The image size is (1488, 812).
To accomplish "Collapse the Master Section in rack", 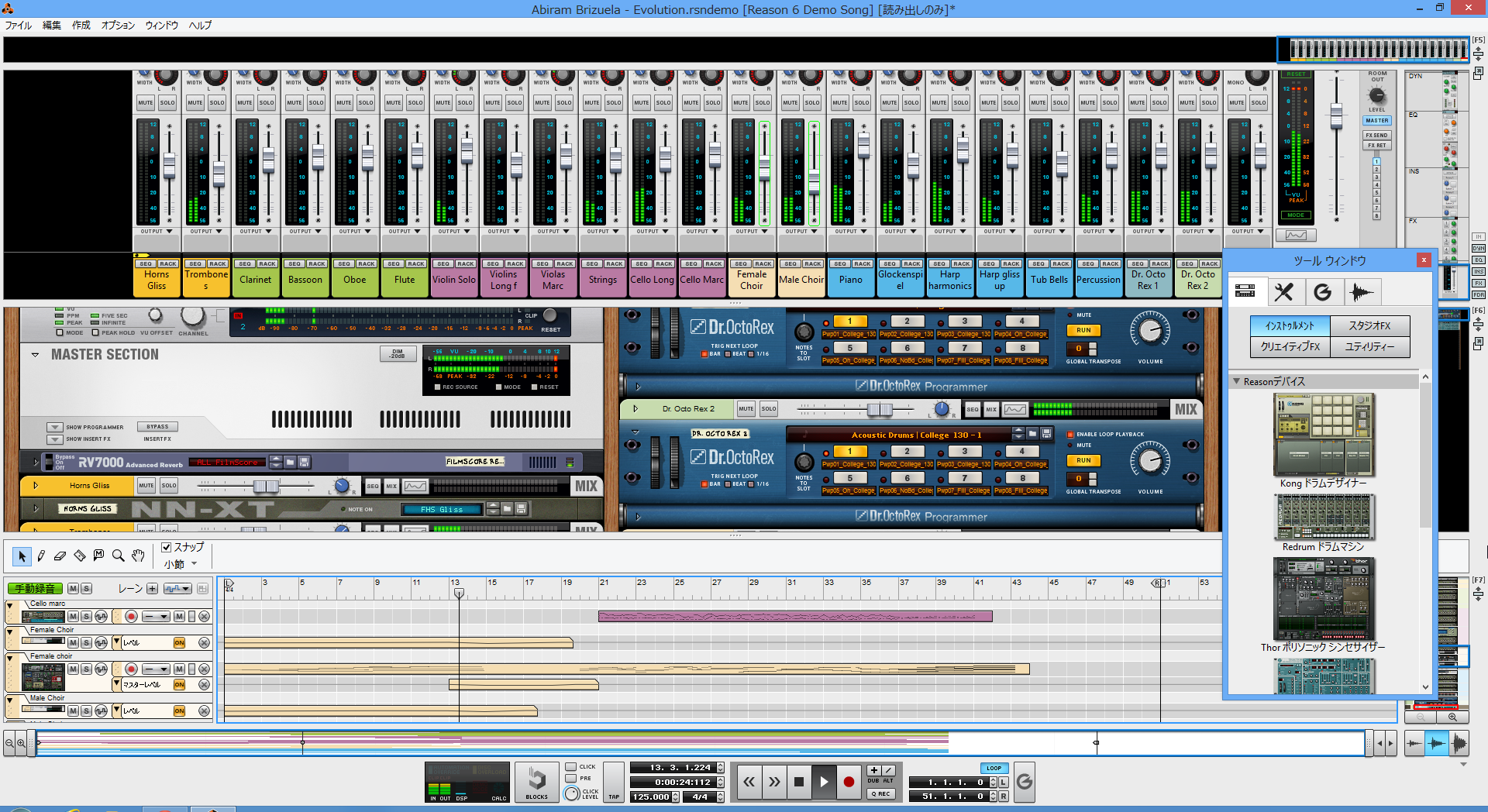I will pos(35,355).
